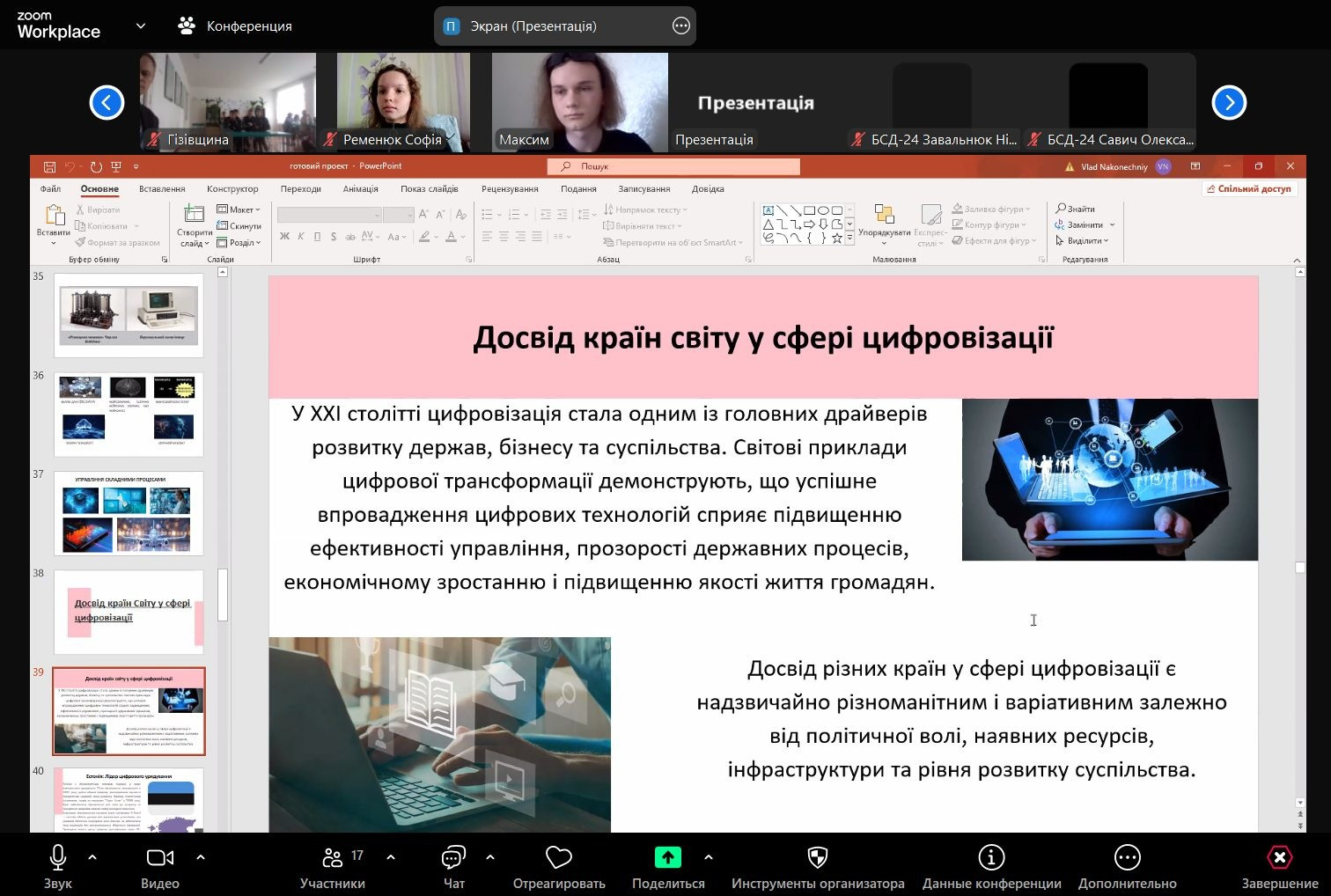Open Дополнительно more options

(1128, 867)
